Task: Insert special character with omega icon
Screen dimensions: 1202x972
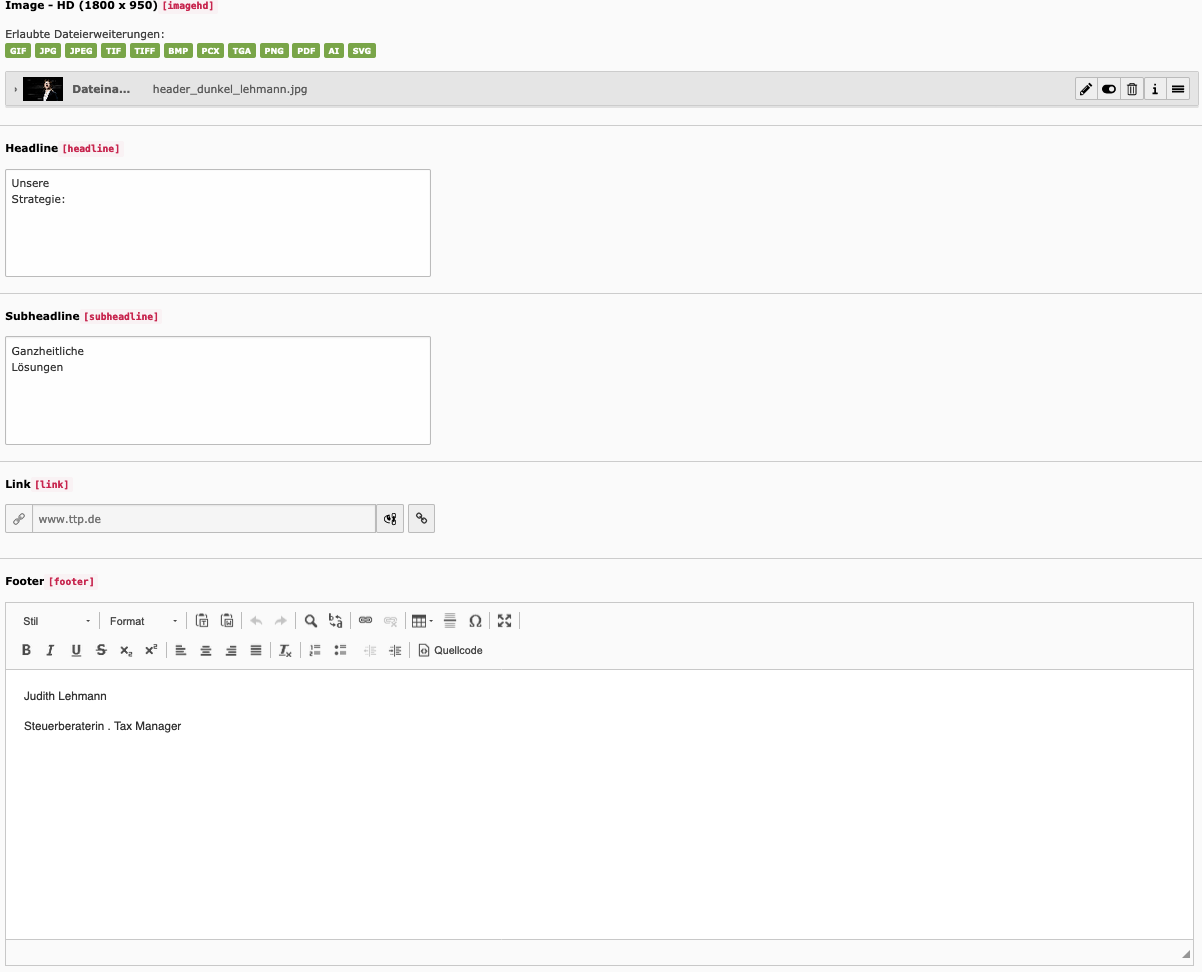Action: tap(475, 621)
